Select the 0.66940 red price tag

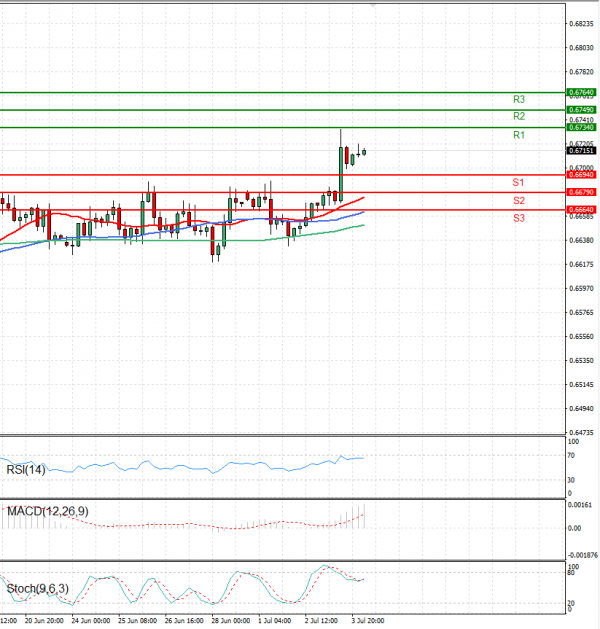[x=581, y=175]
